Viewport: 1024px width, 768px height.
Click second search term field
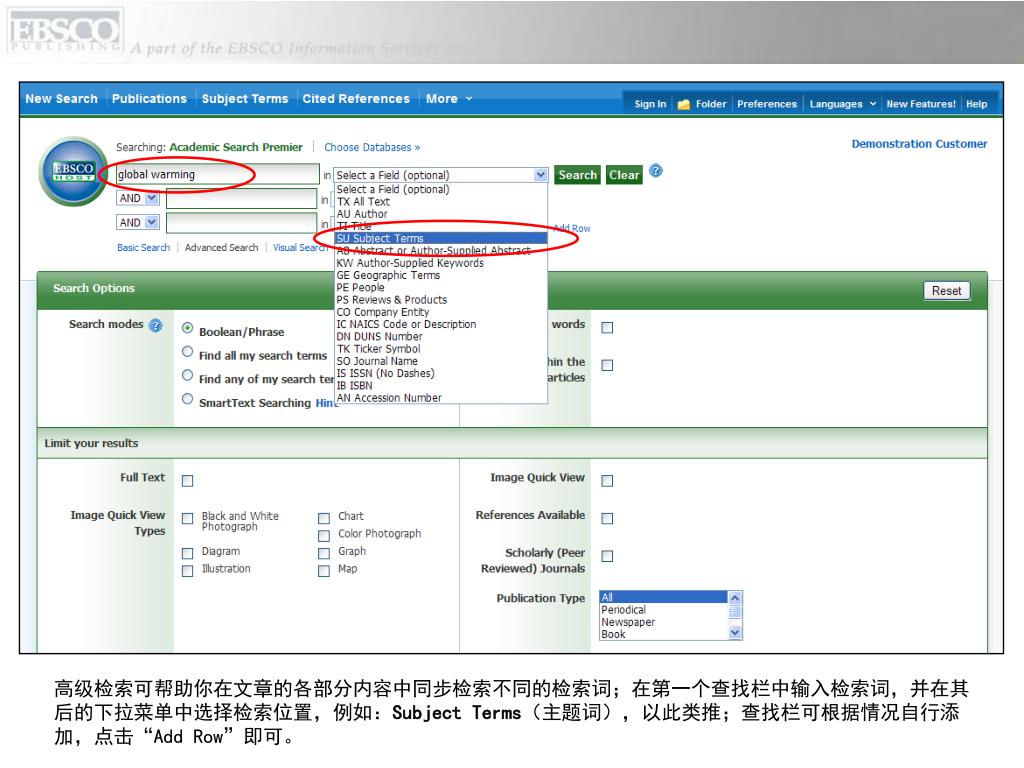coord(242,199)
